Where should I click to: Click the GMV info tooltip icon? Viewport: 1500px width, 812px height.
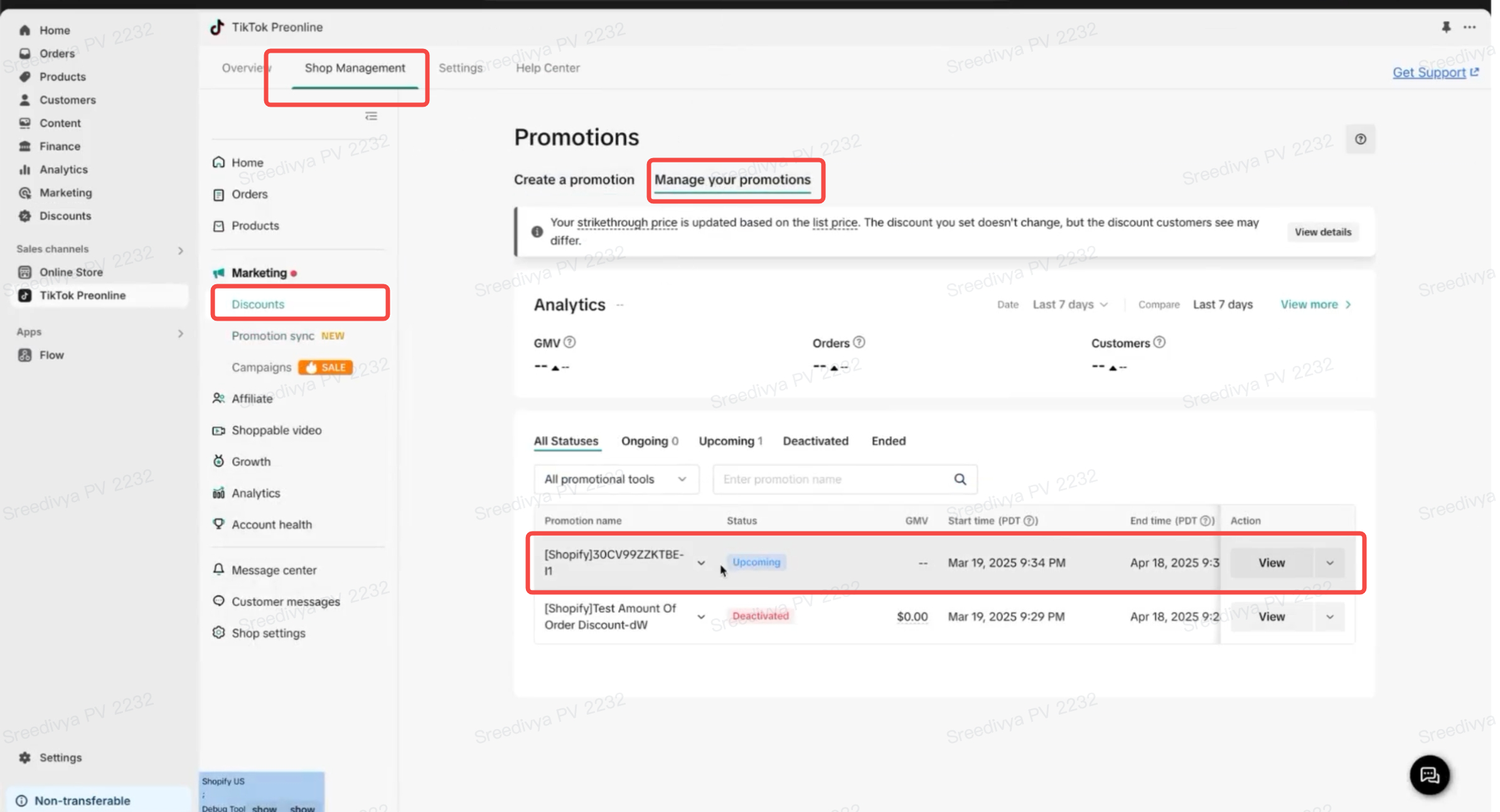(x=569, y=343)
